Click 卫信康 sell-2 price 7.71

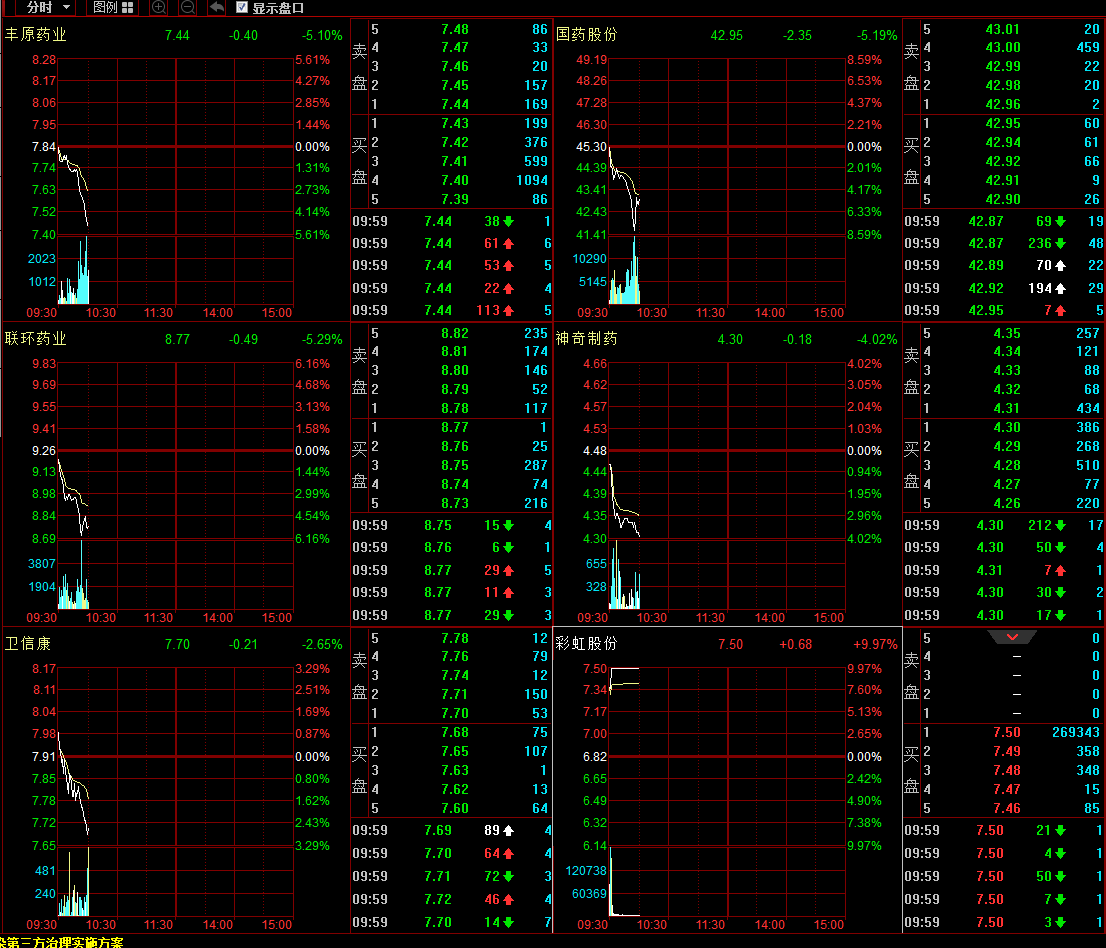tap(455, 694)
